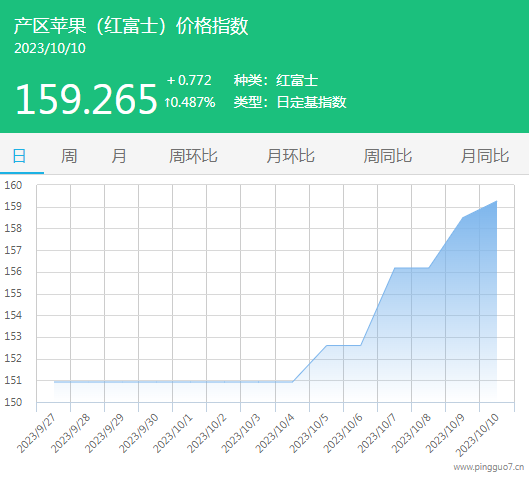
Task: Click the 2023/10/7 chart data point
Action: [x=394, y=268]
